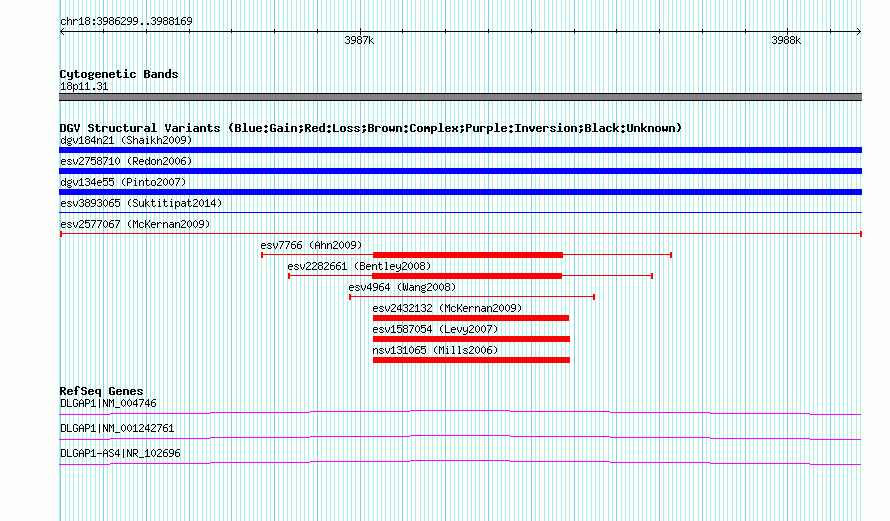The width and height of the screenshot is (890, 521).
Task: Click the thin red line of esv4964
Action: click(472, 297)
